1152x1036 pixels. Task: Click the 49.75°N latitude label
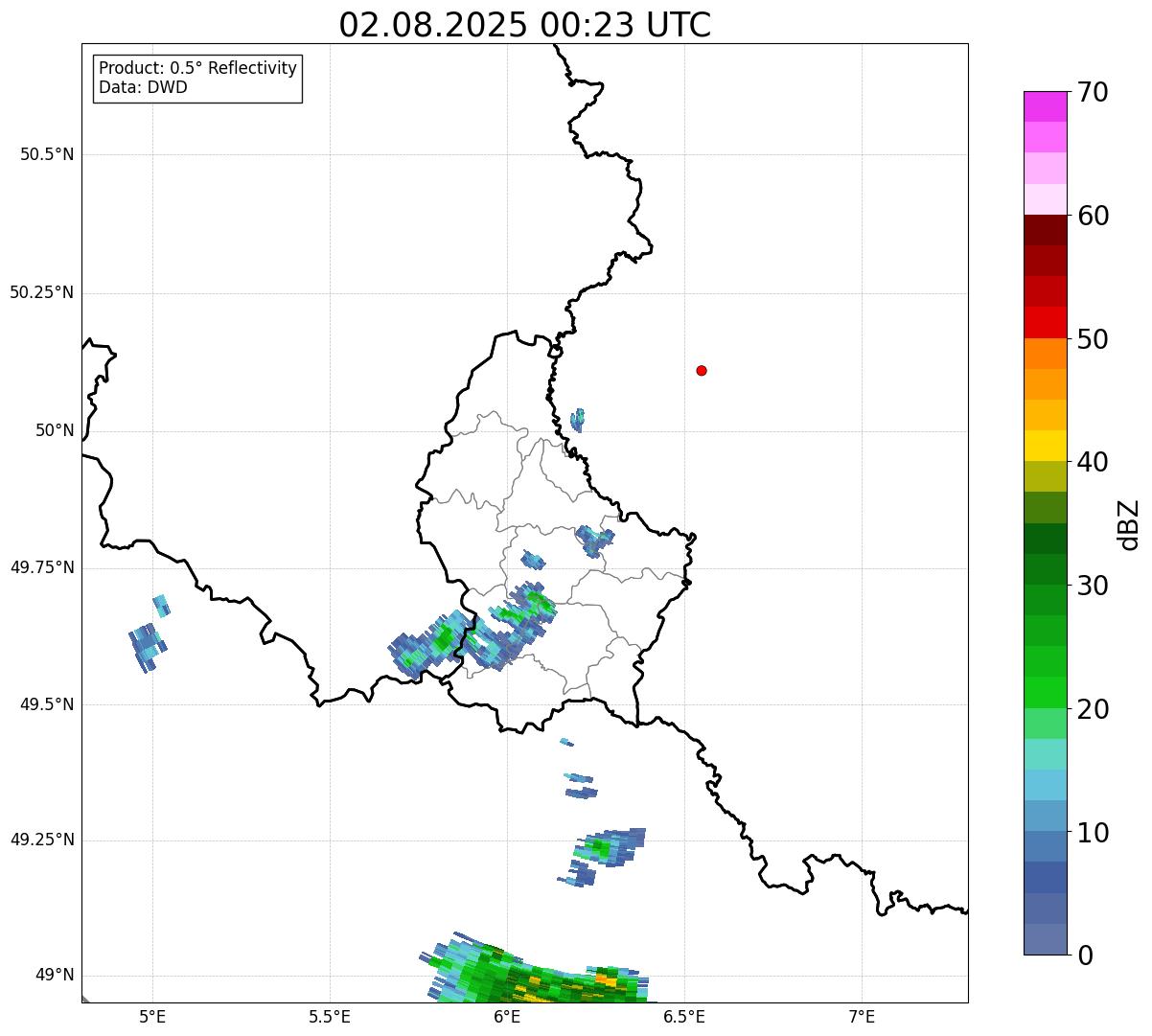(x=42, y=567)
